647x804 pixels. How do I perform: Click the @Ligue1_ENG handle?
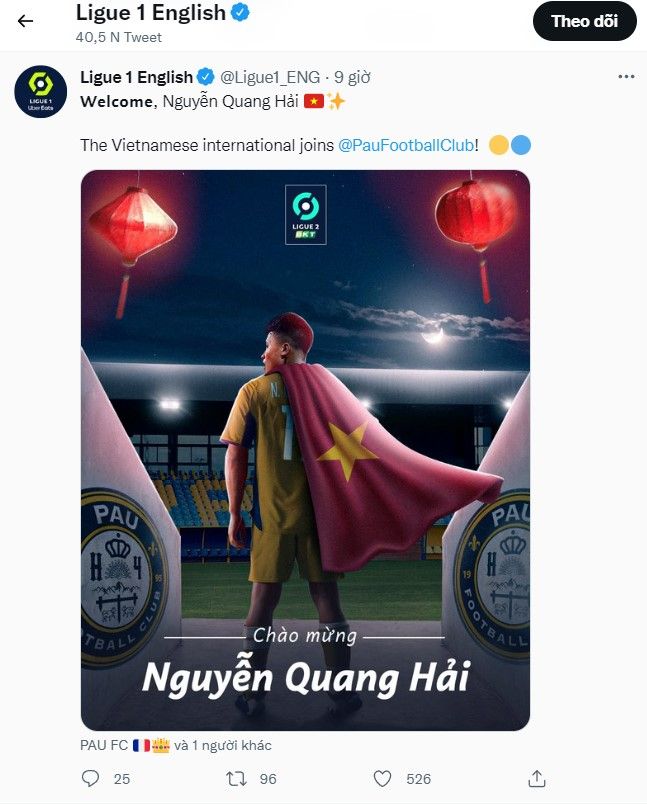[270, 77]
